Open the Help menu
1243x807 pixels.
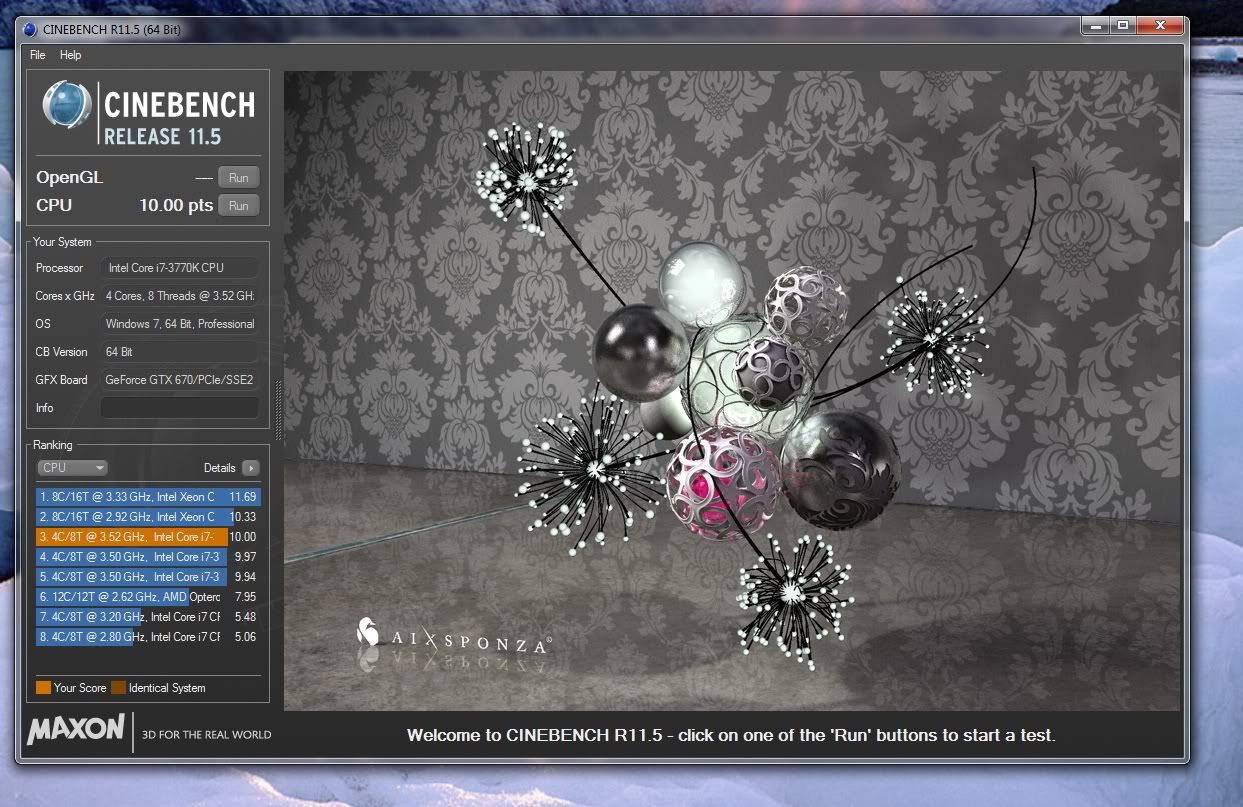(x=70, y=55)
